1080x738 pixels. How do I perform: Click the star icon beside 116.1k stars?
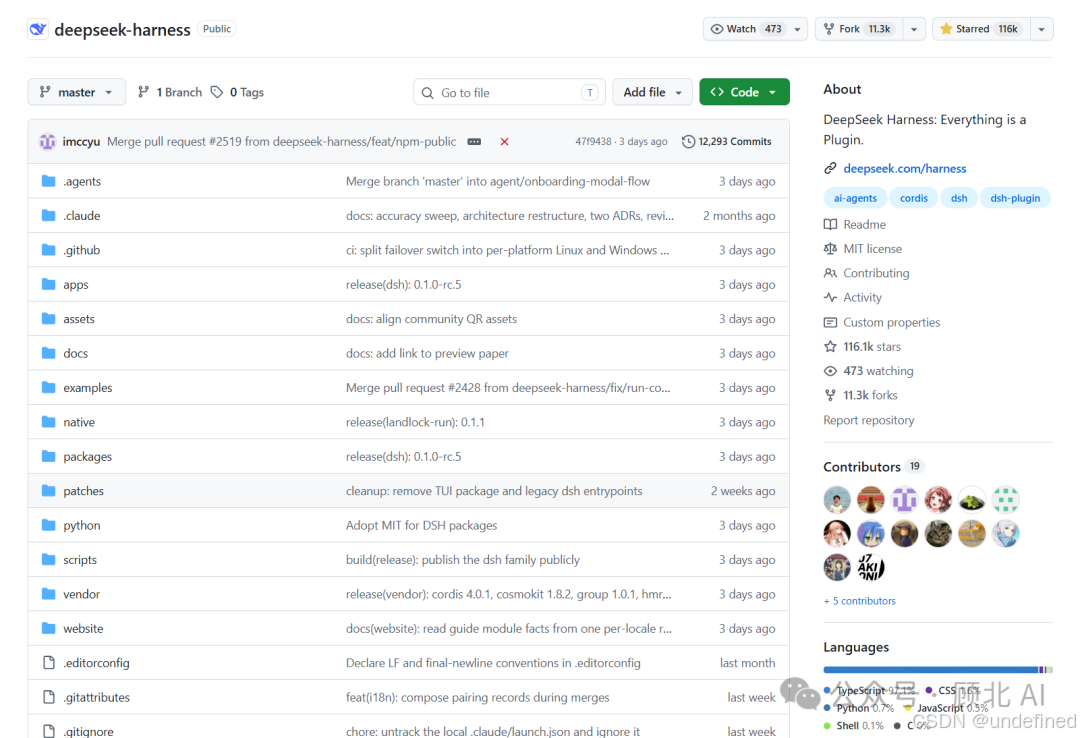coord(831,347)
